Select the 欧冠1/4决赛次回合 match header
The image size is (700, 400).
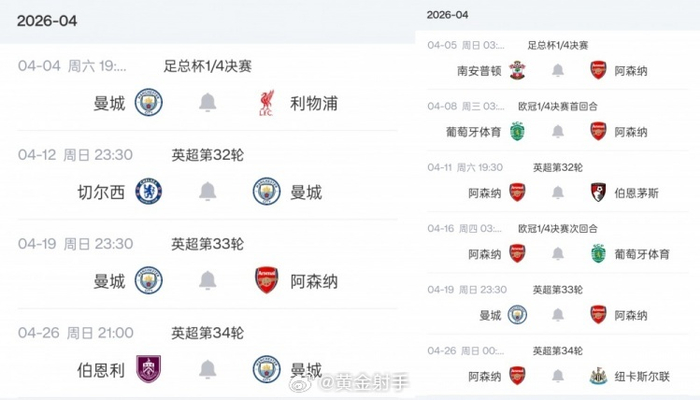point(559,228)
